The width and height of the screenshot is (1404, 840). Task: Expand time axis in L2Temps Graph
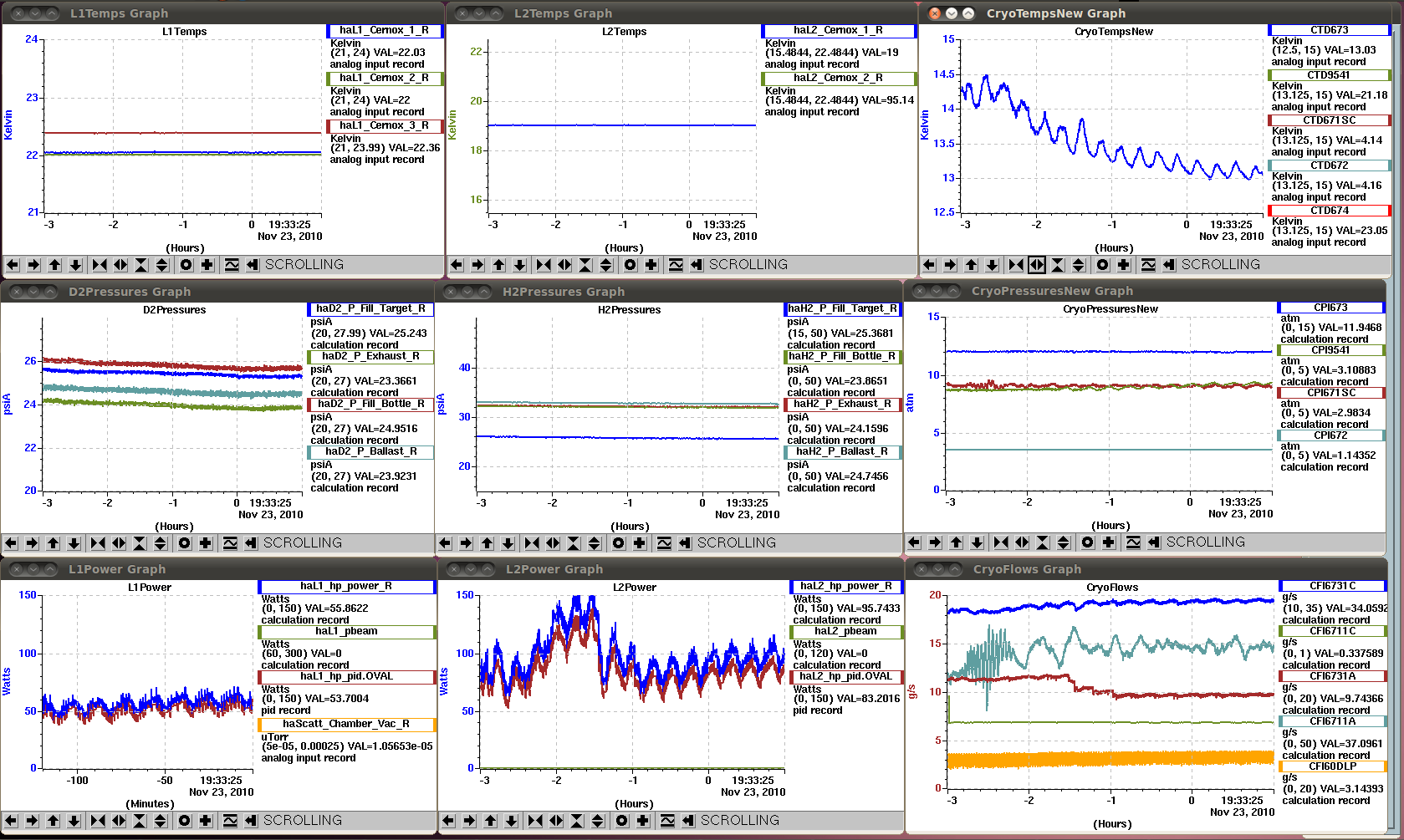point(564,265)
